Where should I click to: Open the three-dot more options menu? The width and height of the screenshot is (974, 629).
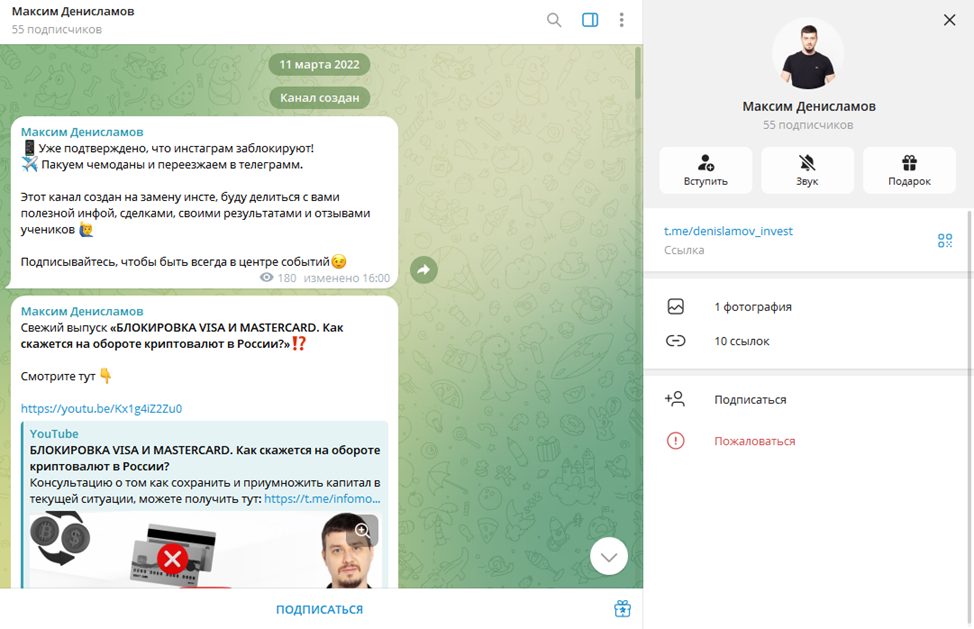pos(622,20)
